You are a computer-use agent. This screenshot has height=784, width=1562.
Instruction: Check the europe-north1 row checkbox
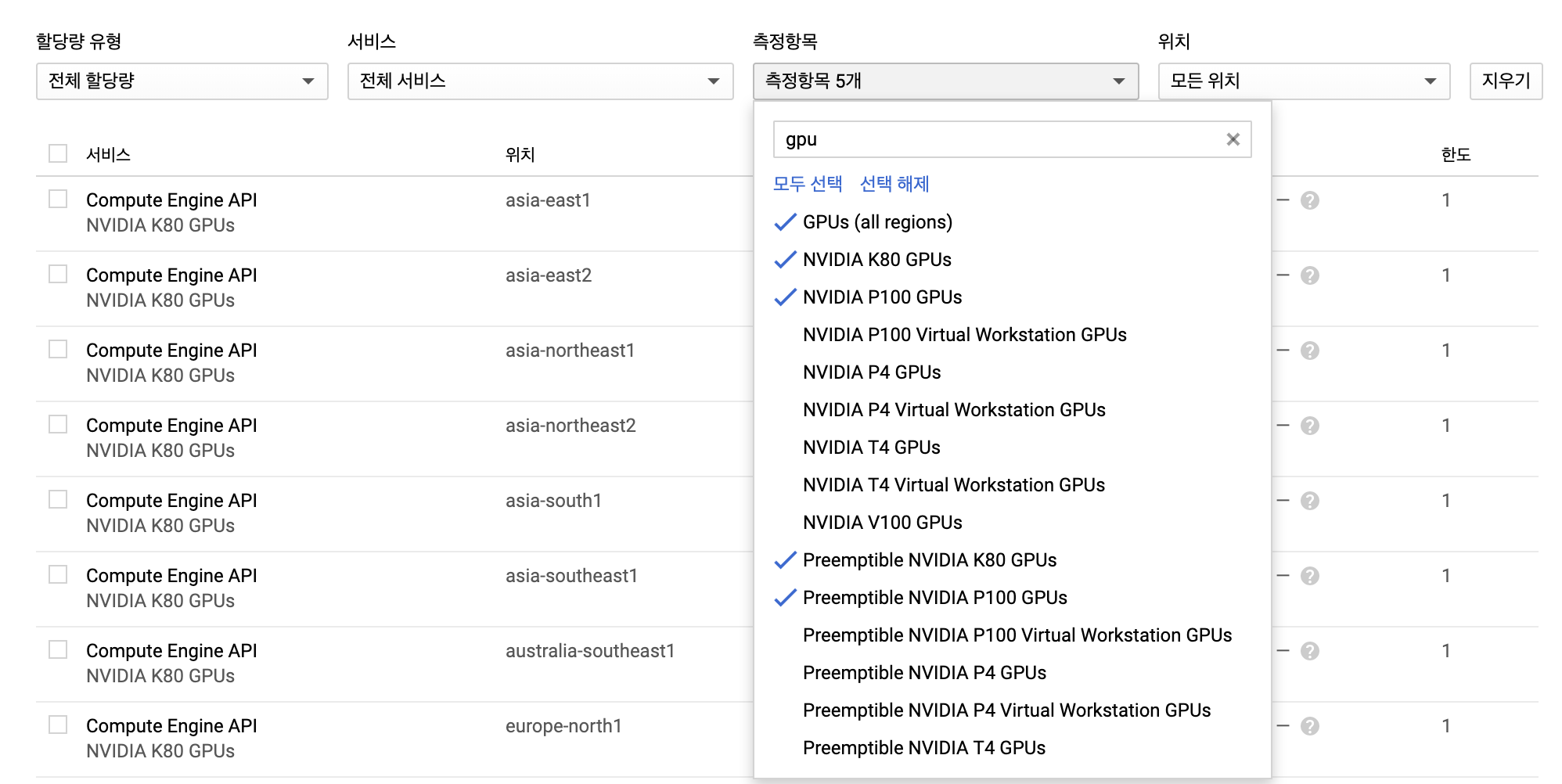58,725
